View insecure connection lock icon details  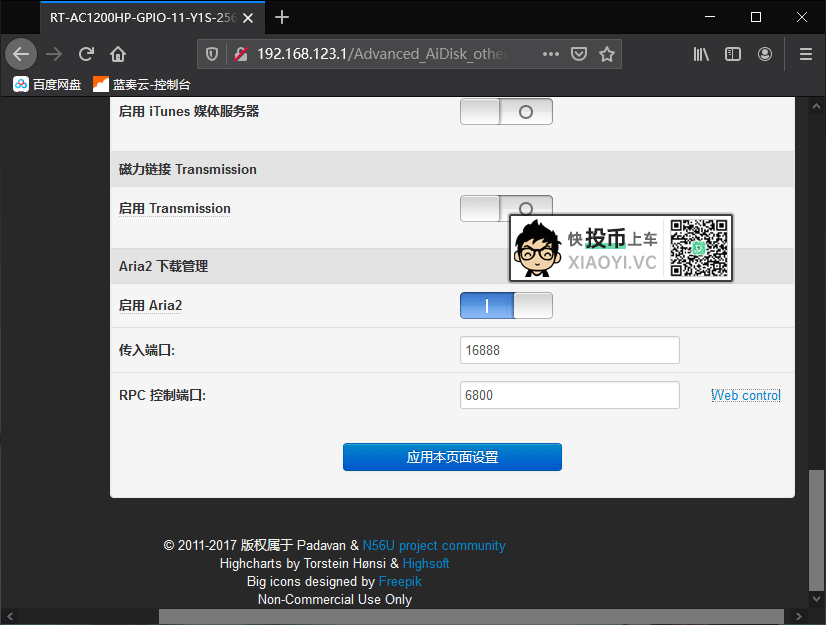coord(241,54)
